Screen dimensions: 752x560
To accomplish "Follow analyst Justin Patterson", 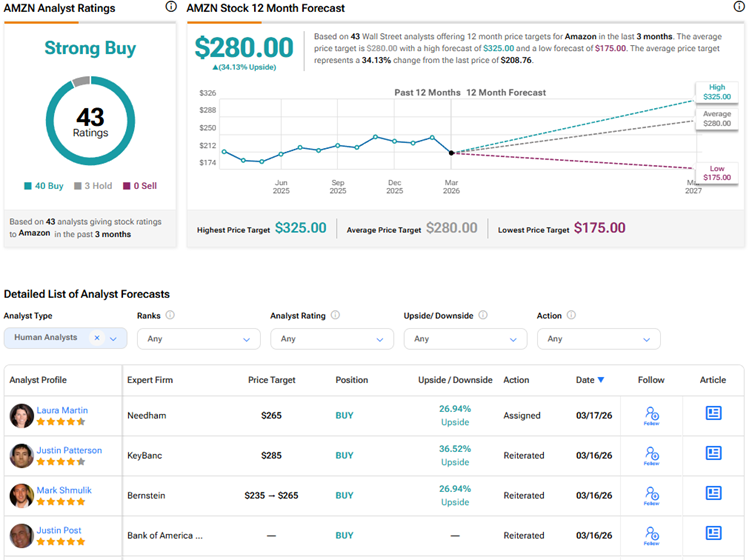I will (x=652, y=455).
